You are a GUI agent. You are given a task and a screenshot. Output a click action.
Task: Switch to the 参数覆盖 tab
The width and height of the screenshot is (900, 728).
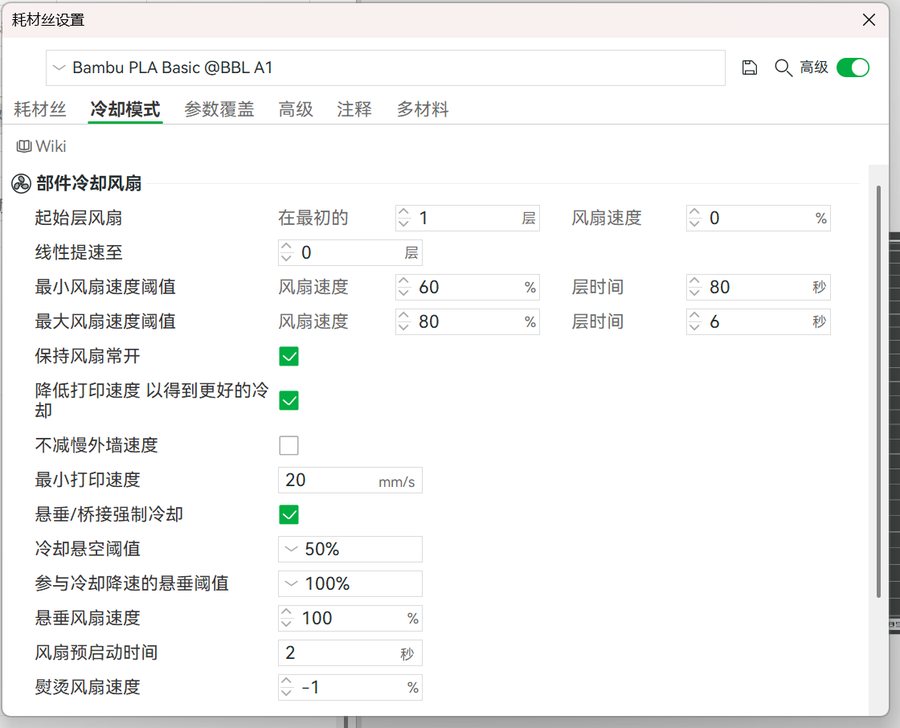pyautogui.click(x=219, y=109)
